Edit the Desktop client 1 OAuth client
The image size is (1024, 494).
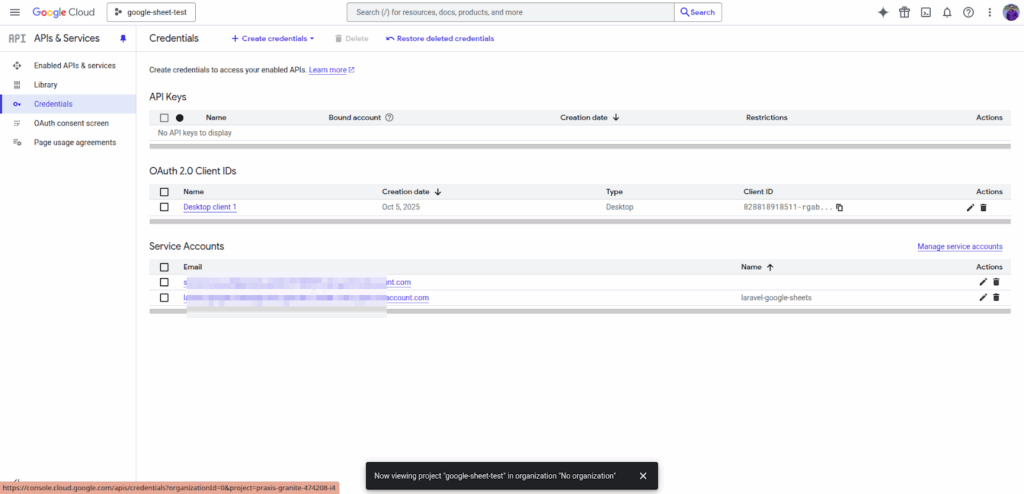(970, 207)
